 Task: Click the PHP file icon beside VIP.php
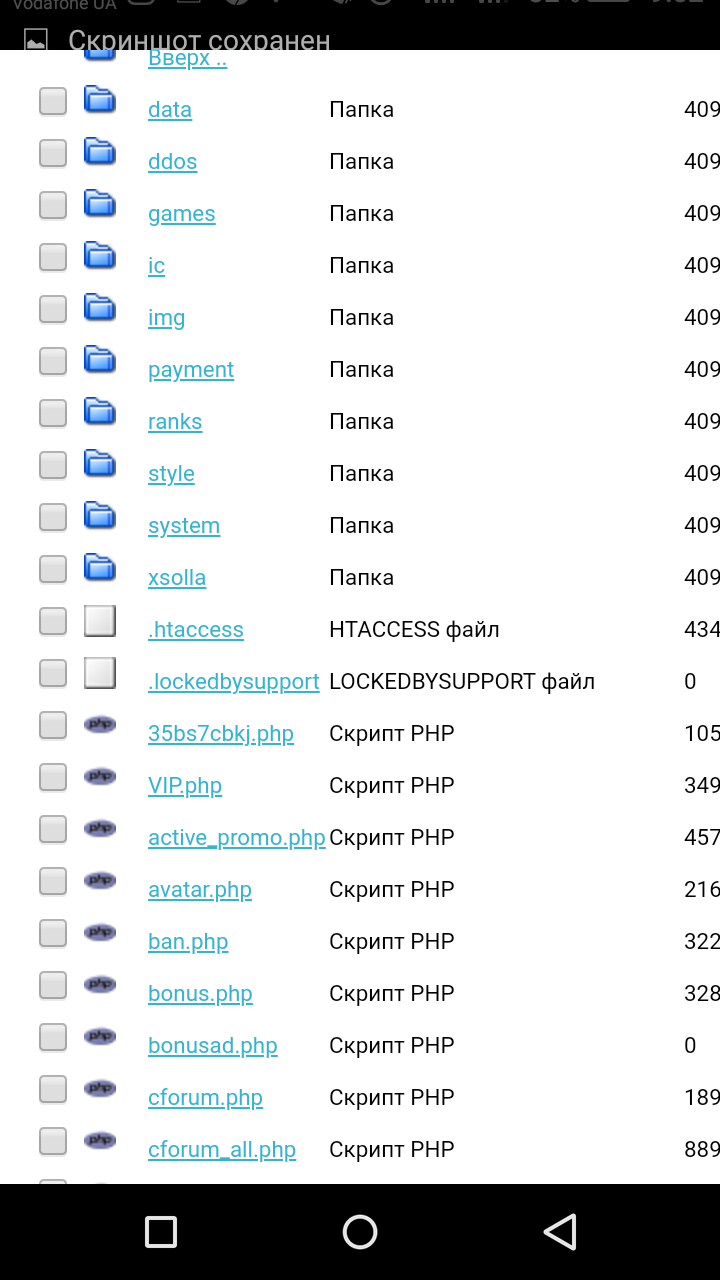[100, 776]
